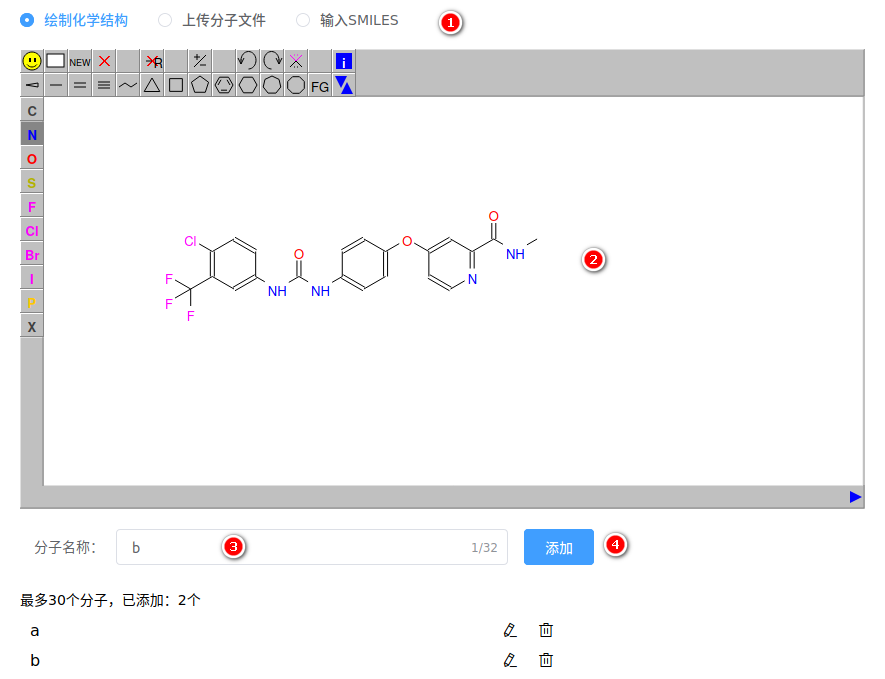Screen dimensions: 885x679
Task: Select the cyclopentane ring tool
Action: 200,86
